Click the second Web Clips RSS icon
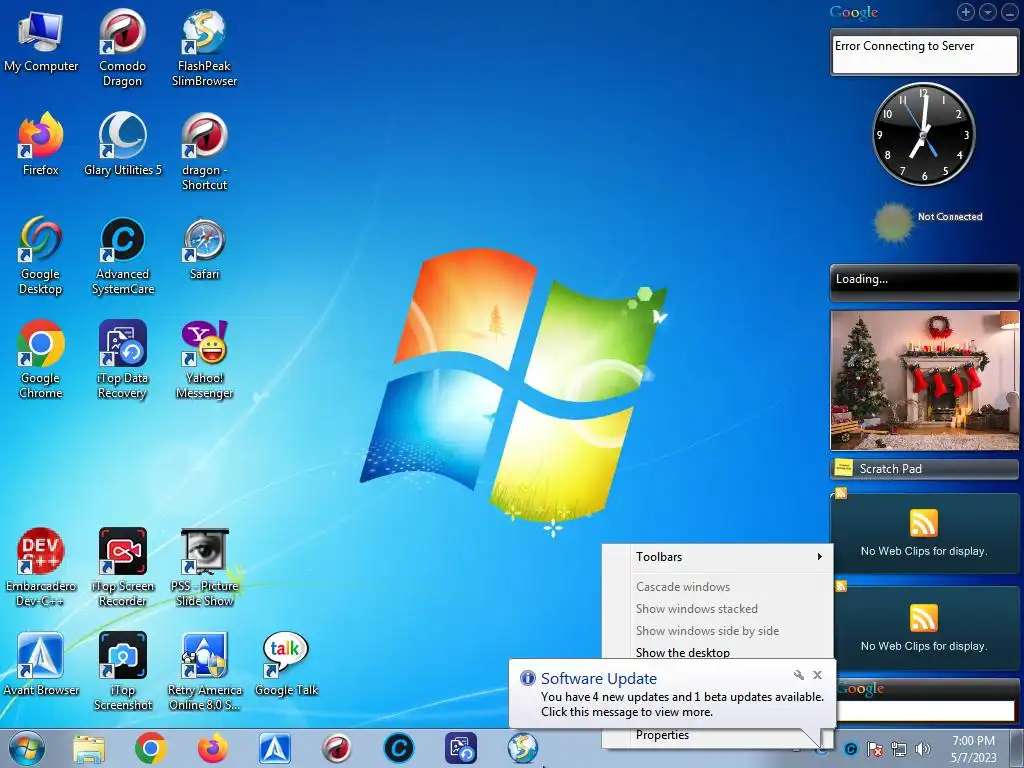 pos(923,618)
